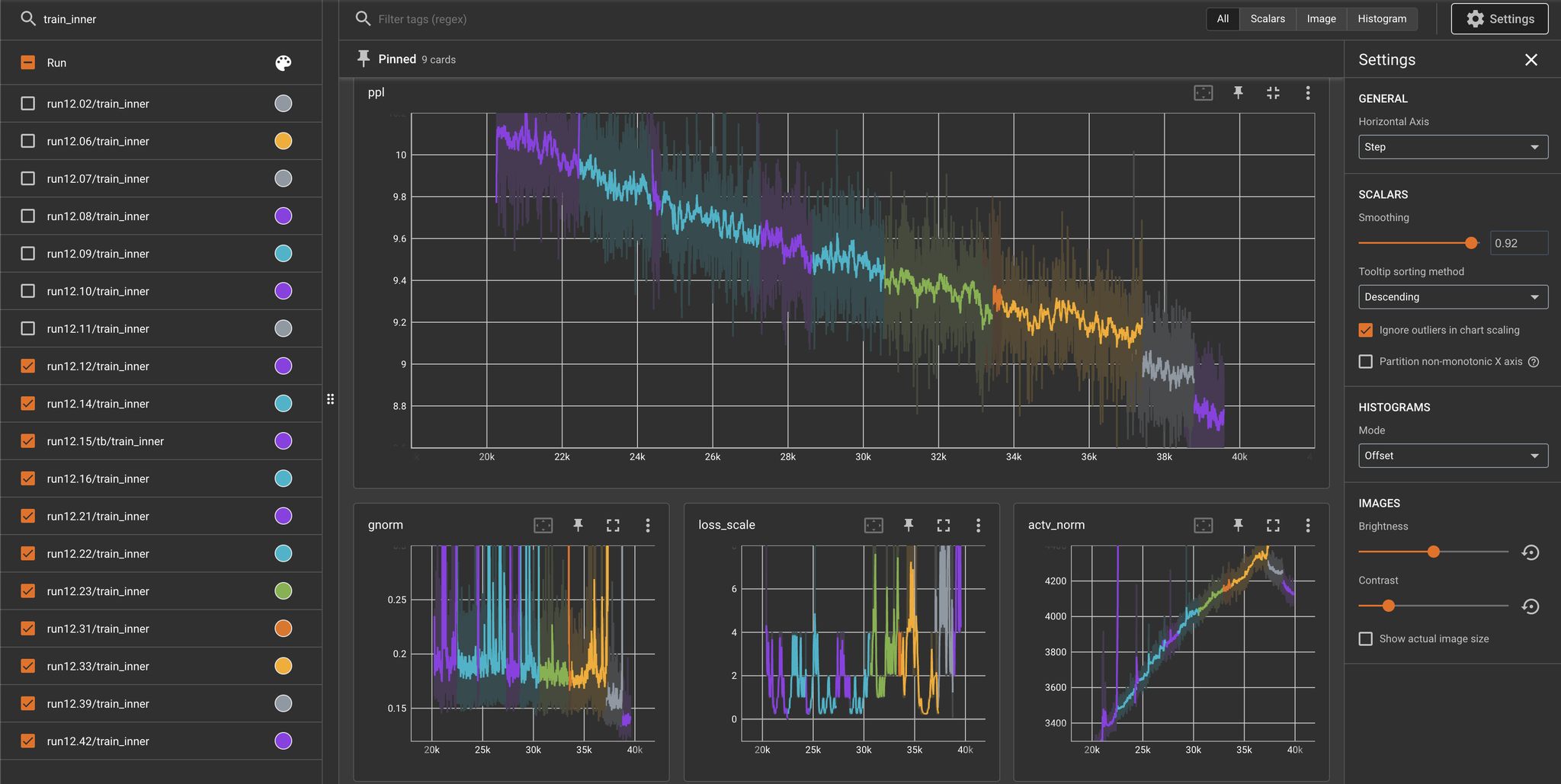Open the ppl chart more options menu
The height and width of the screenshot is (784, 1561).
(x=1308, y=93)
